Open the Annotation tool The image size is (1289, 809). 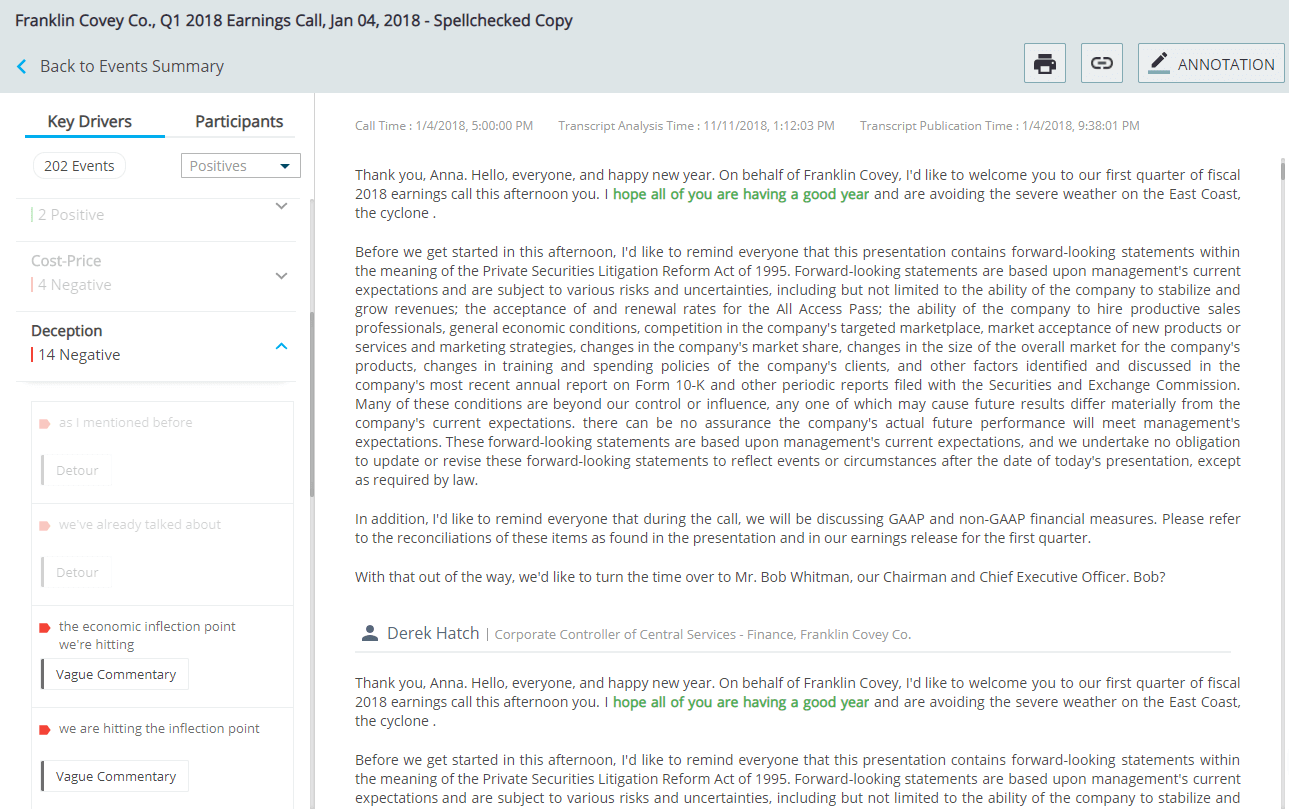[x=1211, y=64]
